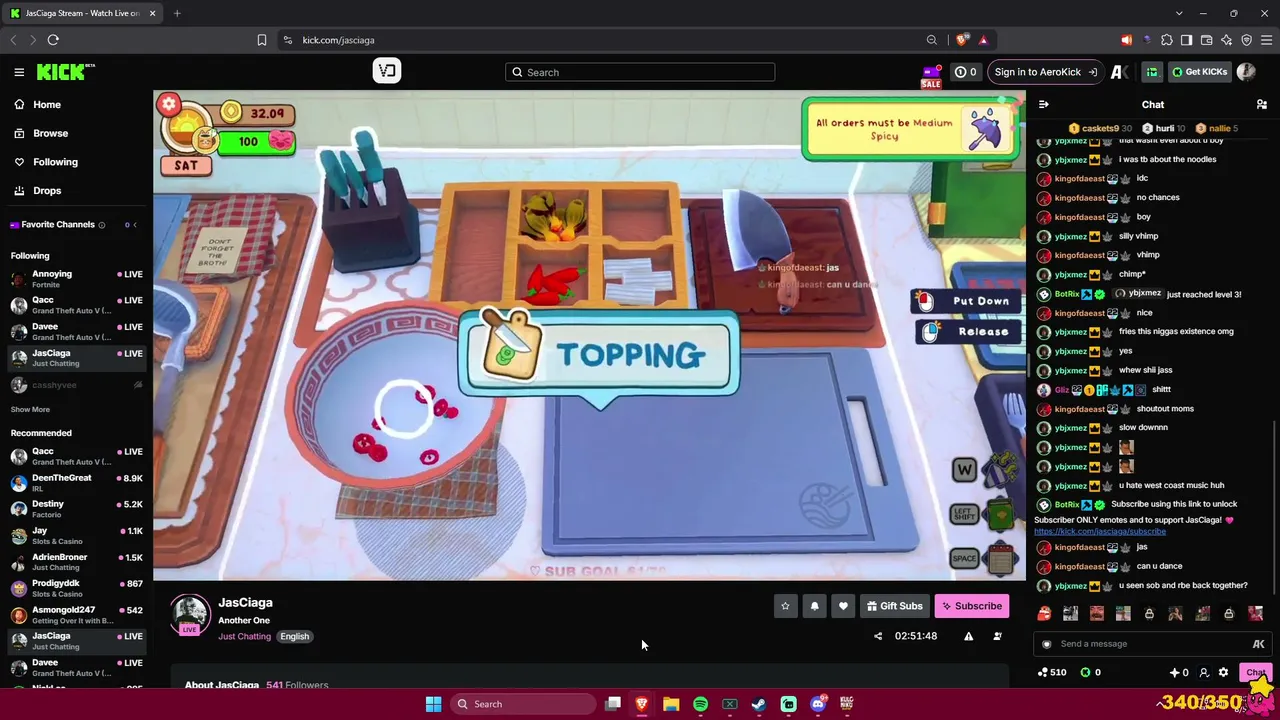1280x720 pixels.
Task: Click the VJ extension icon in header
Action: click(x=387, y=71)
